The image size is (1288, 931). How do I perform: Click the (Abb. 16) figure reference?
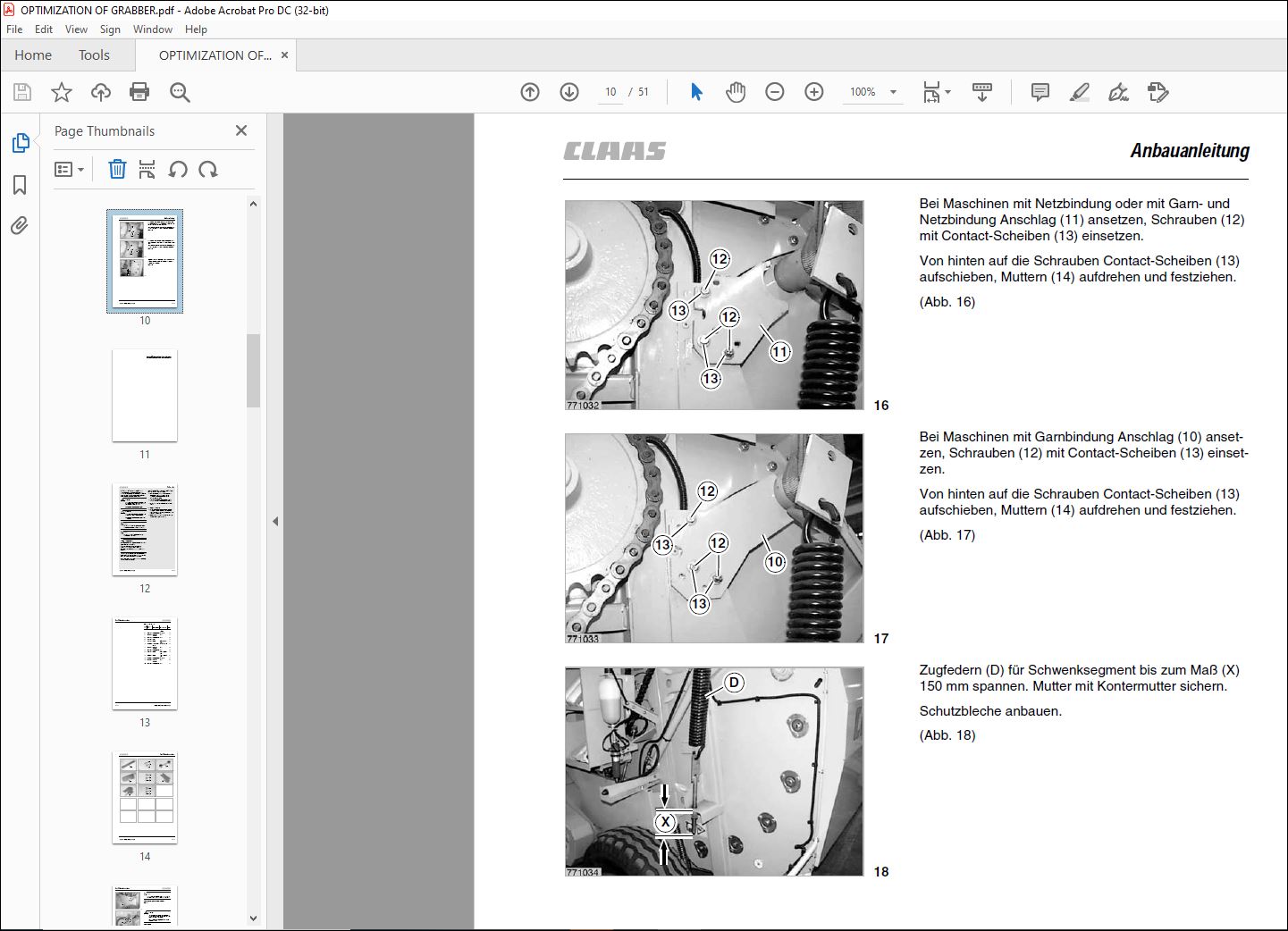click(x=947, y=302)
